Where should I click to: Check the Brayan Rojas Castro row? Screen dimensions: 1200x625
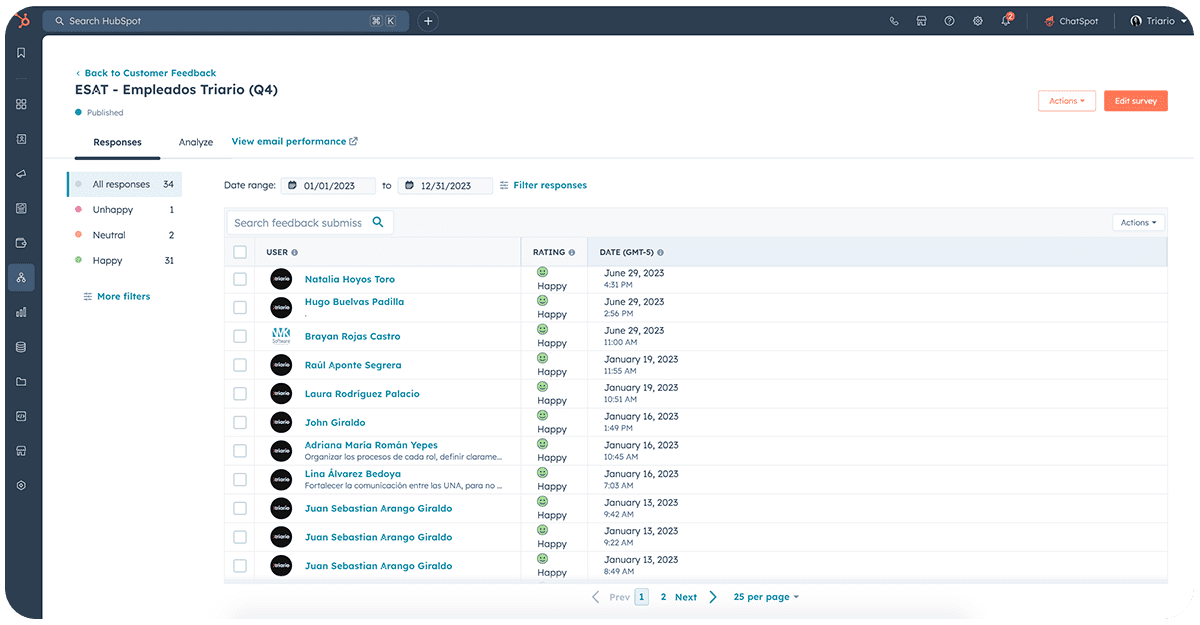[x=240, y=336]
